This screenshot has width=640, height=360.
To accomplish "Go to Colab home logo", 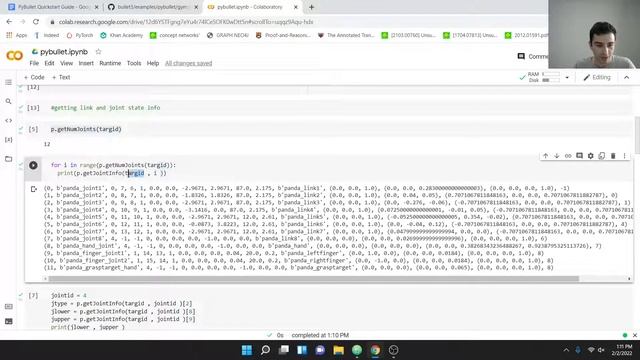I will (15, 56).
